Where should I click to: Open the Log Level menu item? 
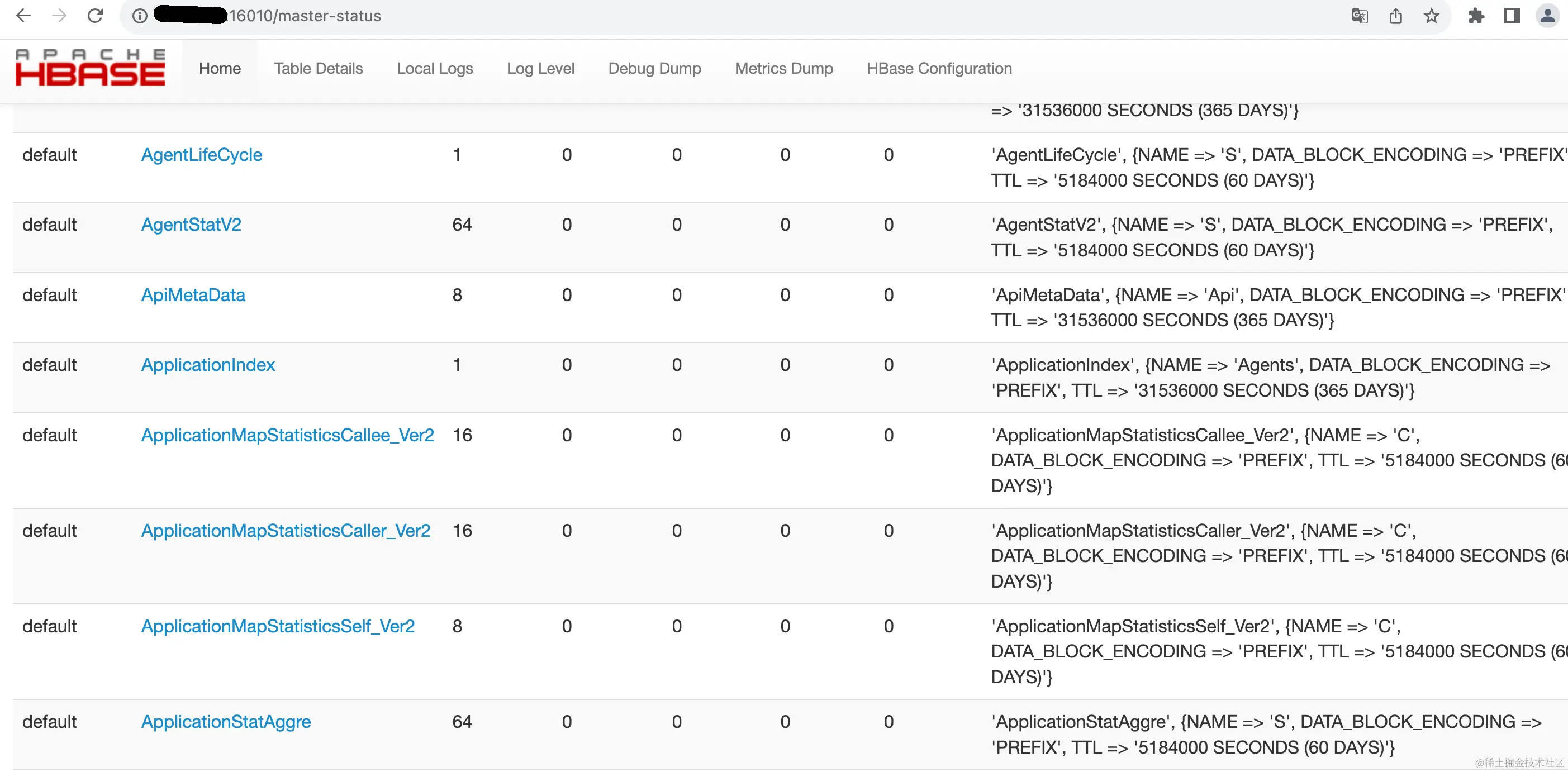(x=540, y=68)
